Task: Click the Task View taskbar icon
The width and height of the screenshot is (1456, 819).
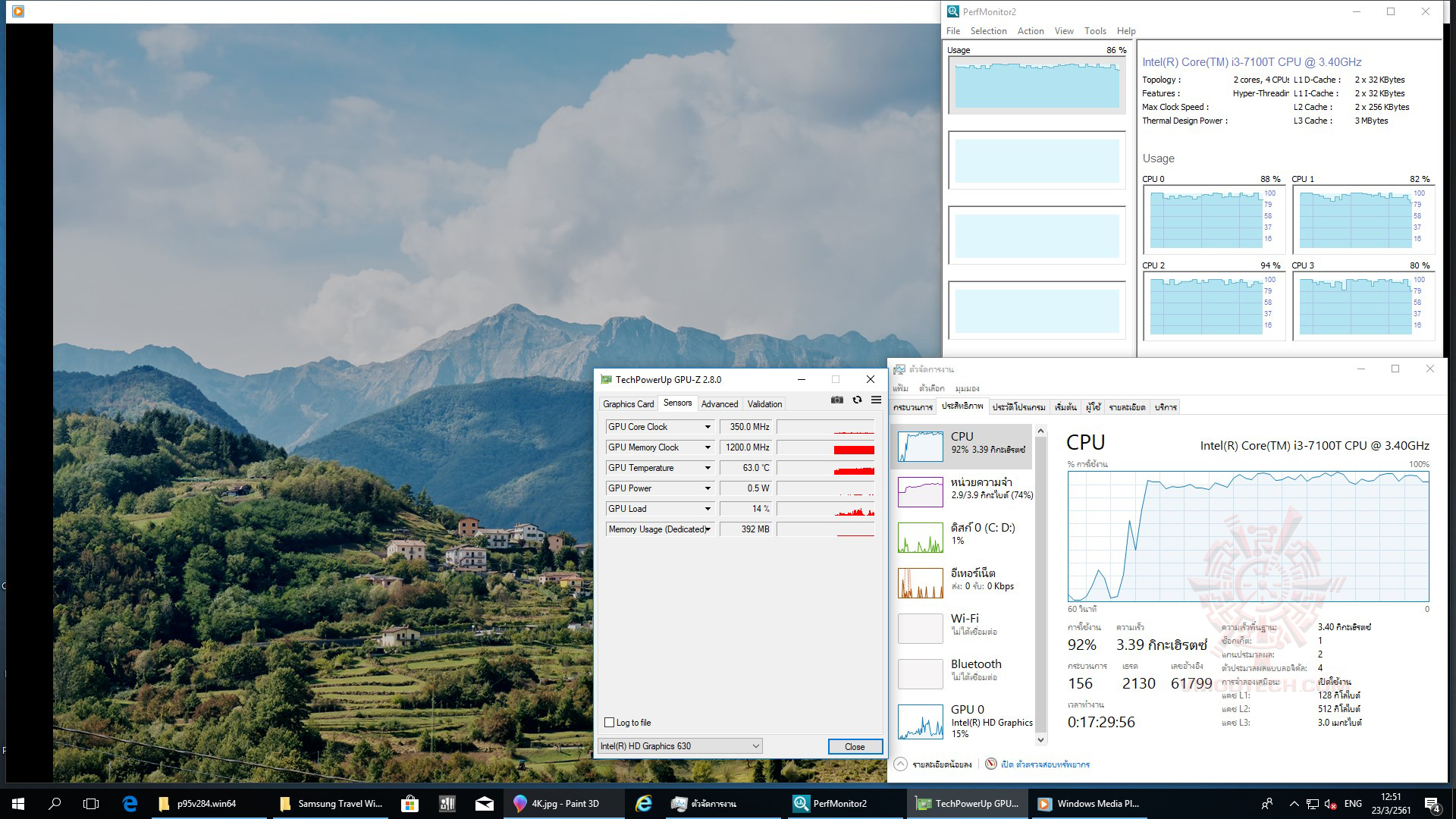Action: click(91, 804)
